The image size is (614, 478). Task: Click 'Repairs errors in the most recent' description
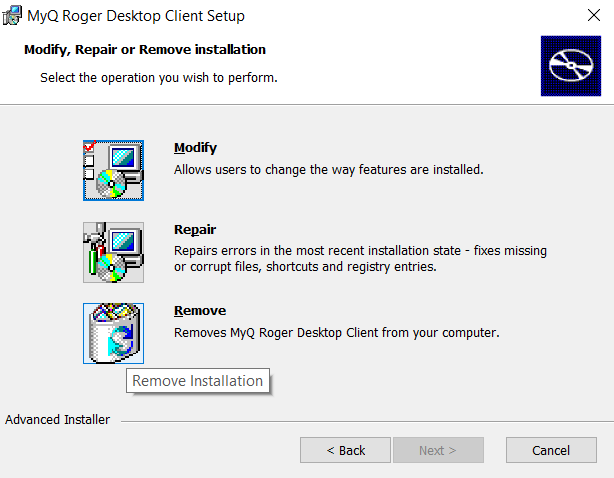pyautogui.click(x=360, y=251)
